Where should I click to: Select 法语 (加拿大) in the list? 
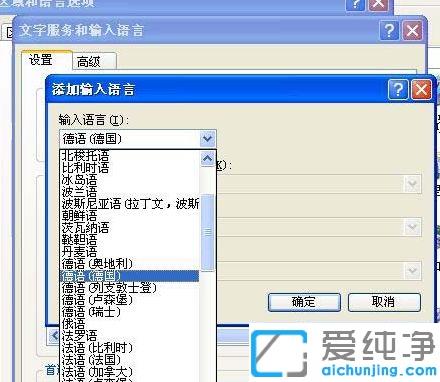point(130,372)
